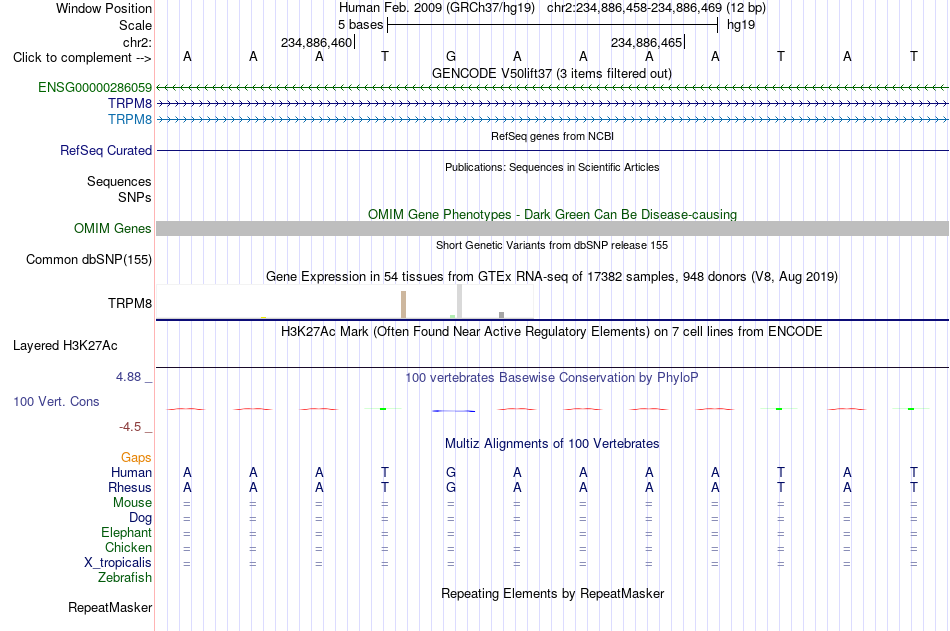Click the Sequences track label
950x631 pixels.
coord(119,181)
